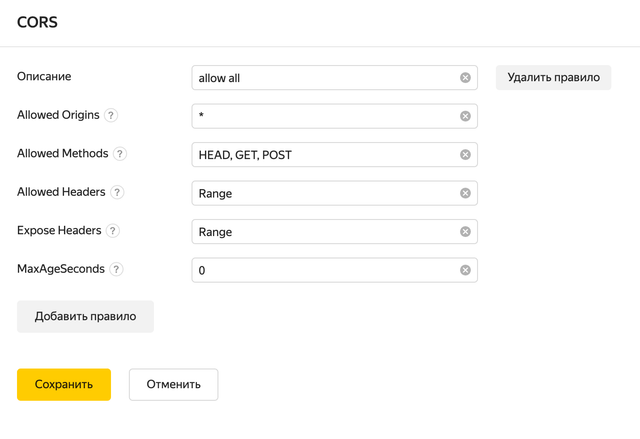640x439 pixels.
Task: Show help for Allowed Headers
Action: click(117, 192)
